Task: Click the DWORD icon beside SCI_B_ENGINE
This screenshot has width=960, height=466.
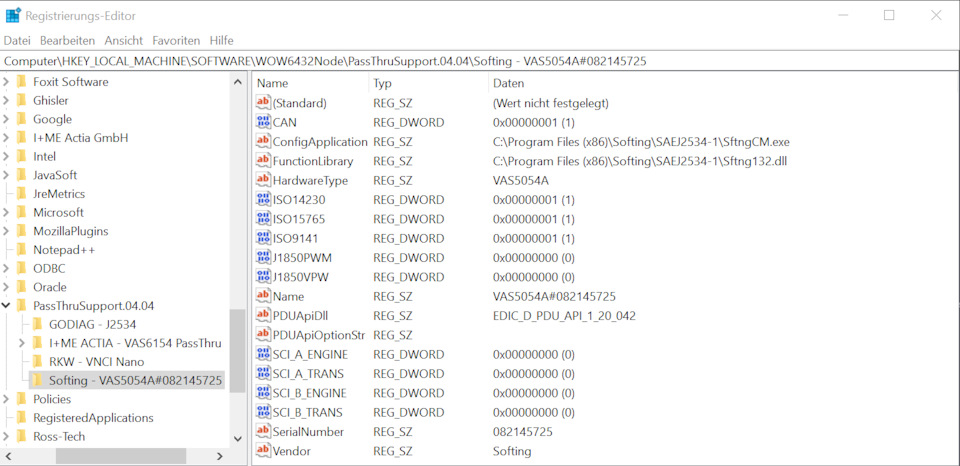Action: click(263, 393)
